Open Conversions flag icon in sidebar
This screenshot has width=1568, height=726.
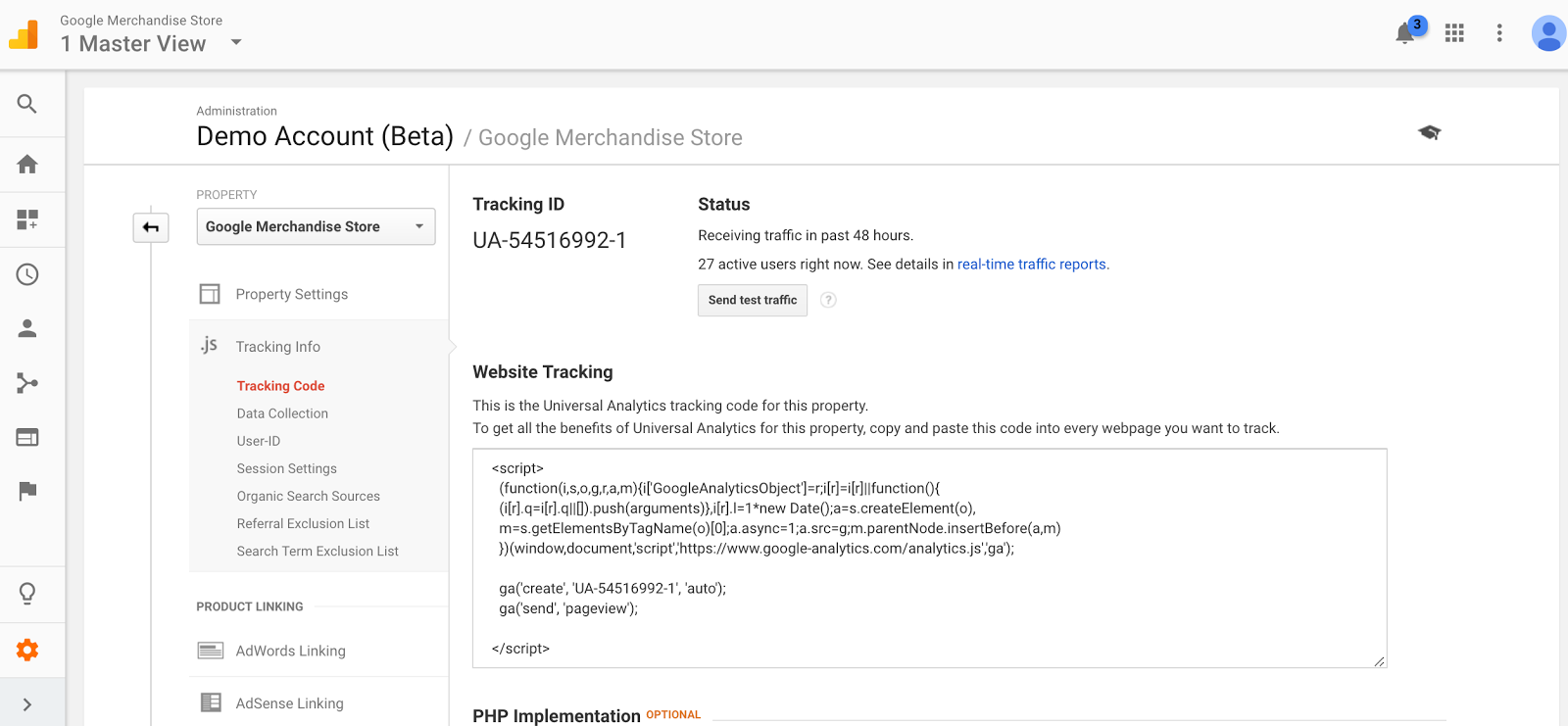tap(27, 491)
